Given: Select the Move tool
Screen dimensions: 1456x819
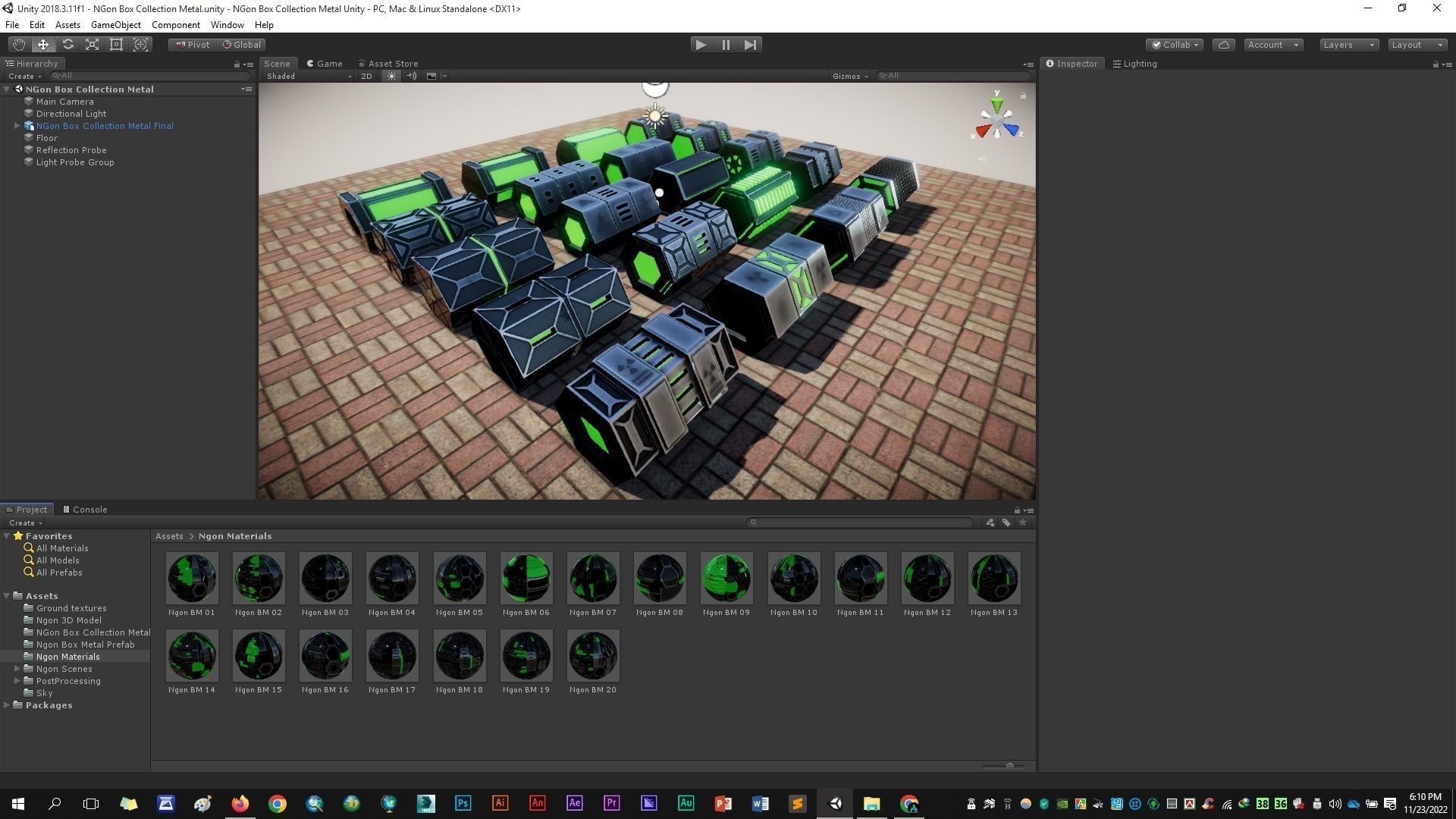Looking at the screenshot, I should click(43, 45).
